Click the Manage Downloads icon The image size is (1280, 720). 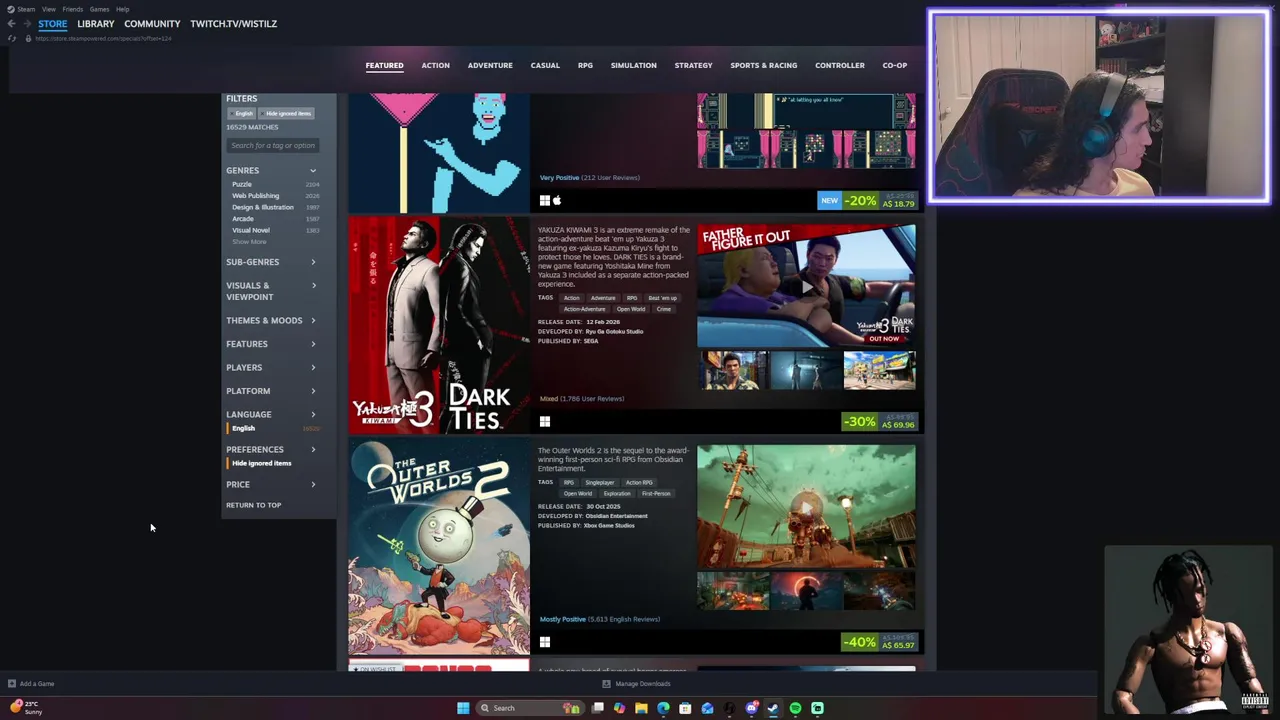[x=606, y=684]
